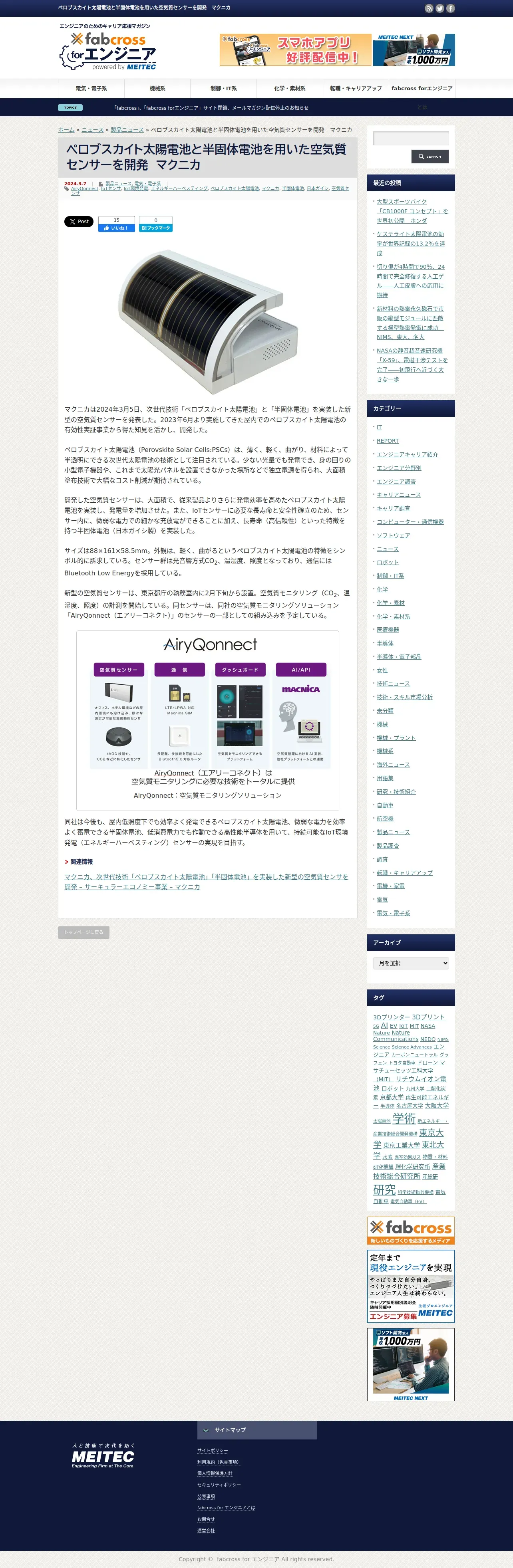Open the 研究 tag in tag cloud

[384, 1189]
